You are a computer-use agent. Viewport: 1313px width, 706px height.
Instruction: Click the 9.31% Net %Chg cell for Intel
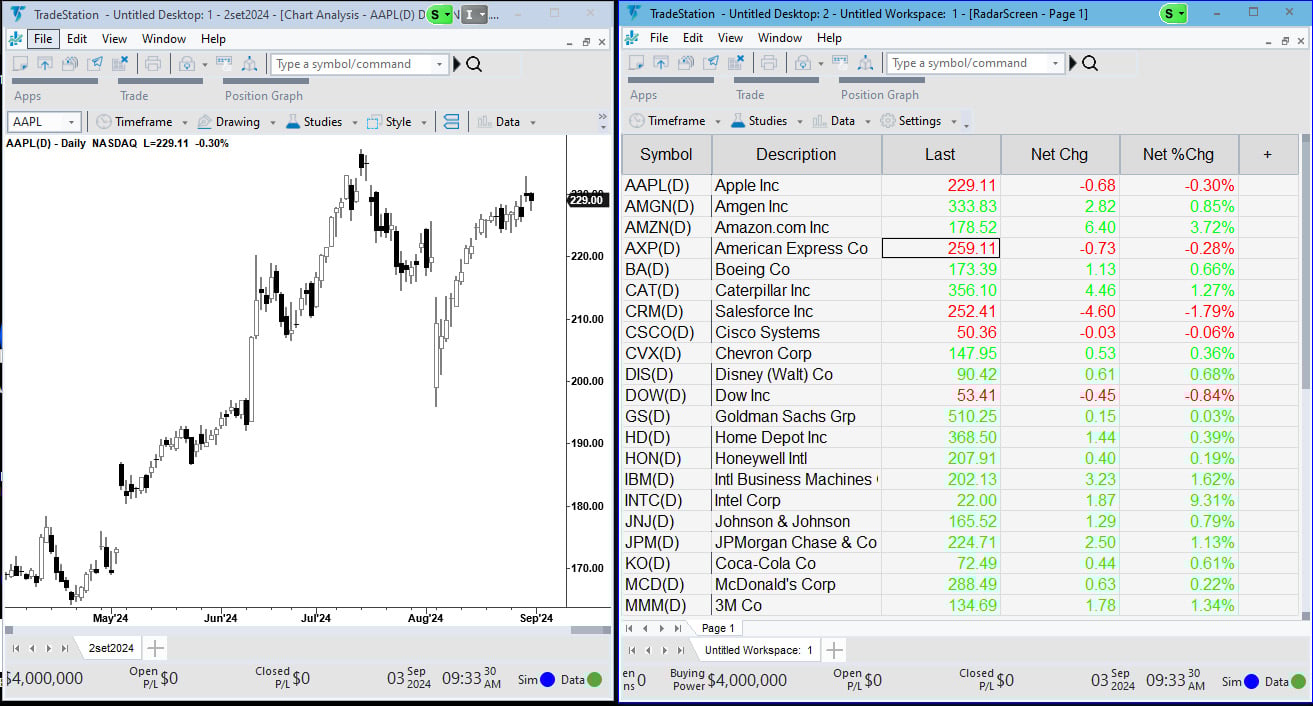[1178, 500]
